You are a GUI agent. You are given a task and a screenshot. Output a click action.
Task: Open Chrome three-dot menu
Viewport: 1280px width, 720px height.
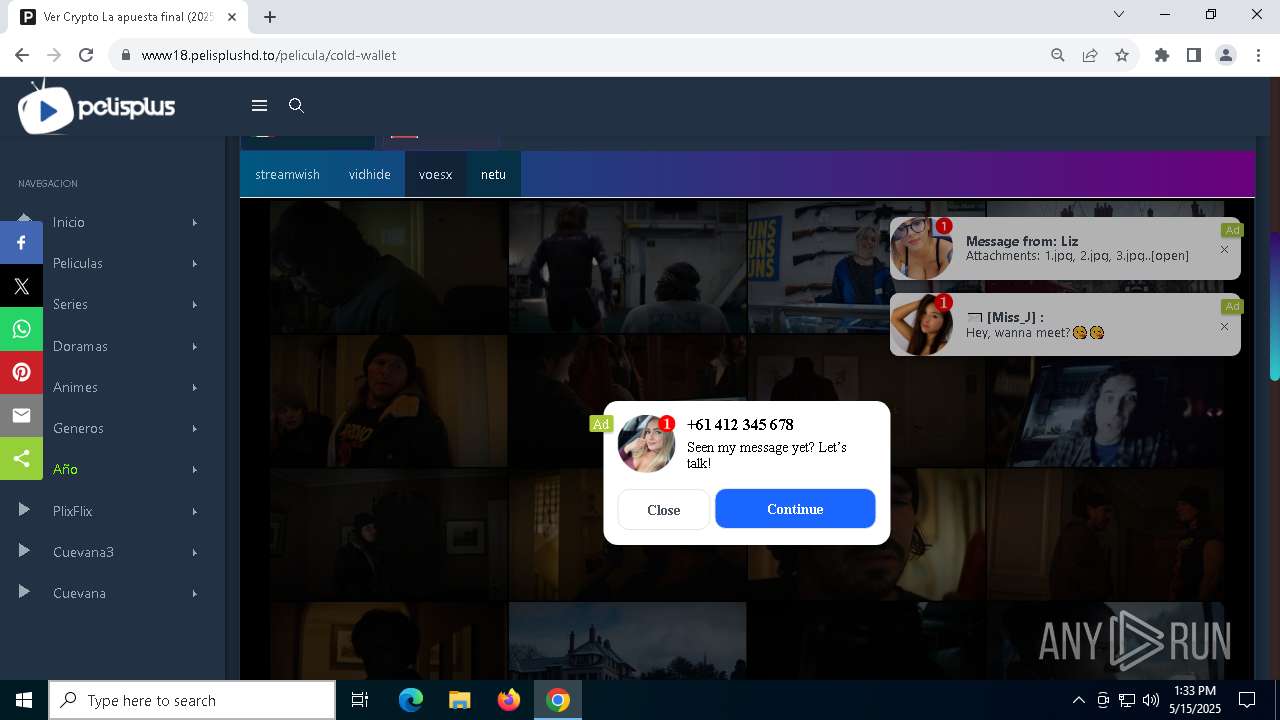click(x=1258, y=55)
